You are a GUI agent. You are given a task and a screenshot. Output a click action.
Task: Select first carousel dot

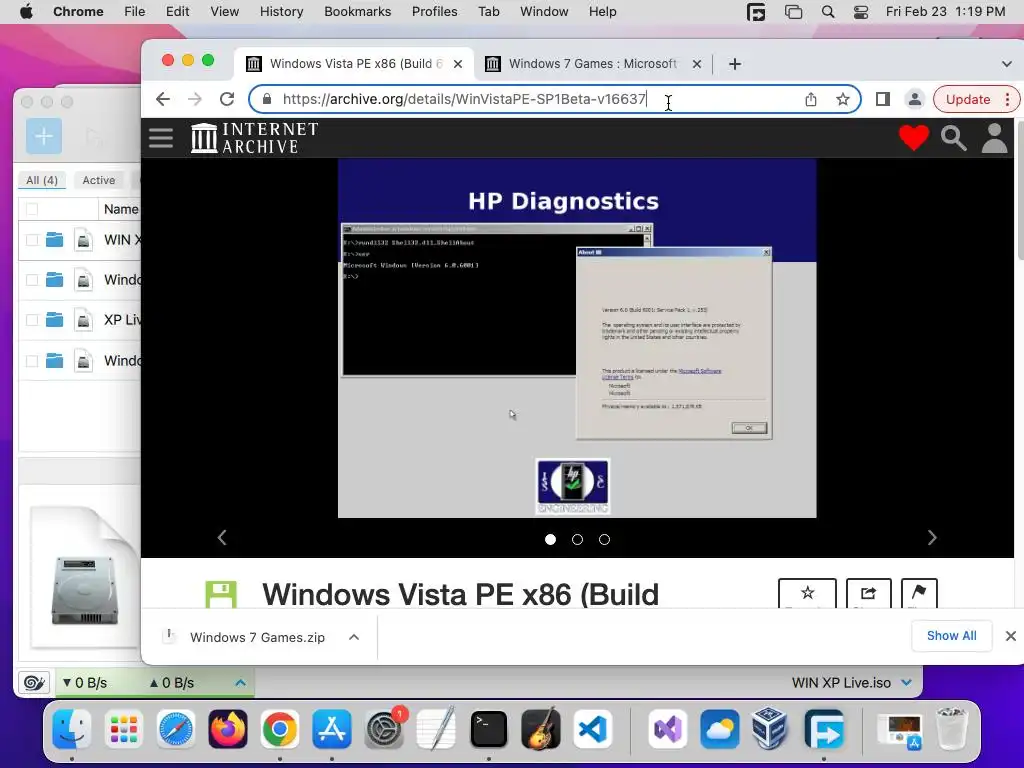click(x=551, y=539)
